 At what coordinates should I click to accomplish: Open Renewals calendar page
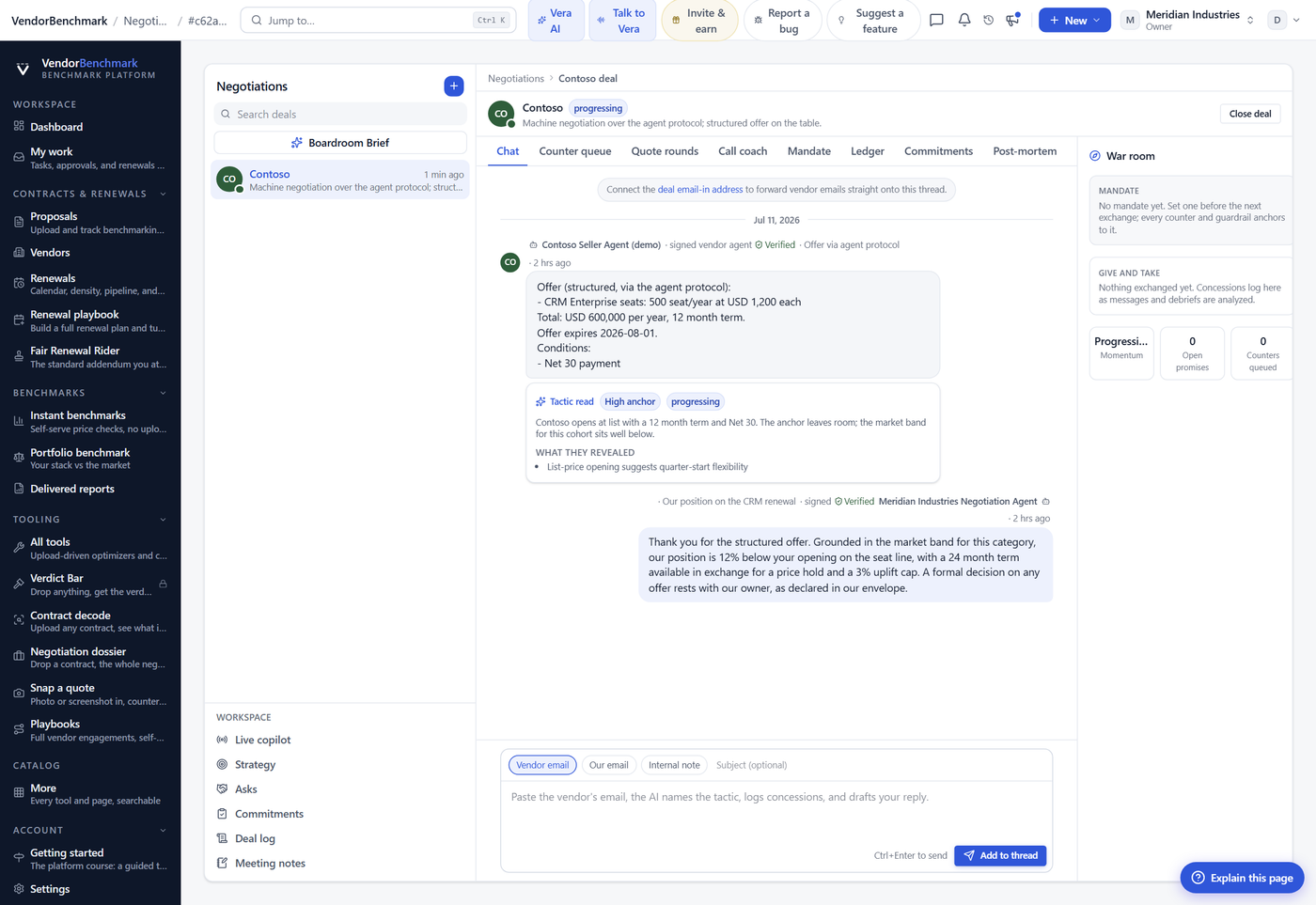pos(90,284)
